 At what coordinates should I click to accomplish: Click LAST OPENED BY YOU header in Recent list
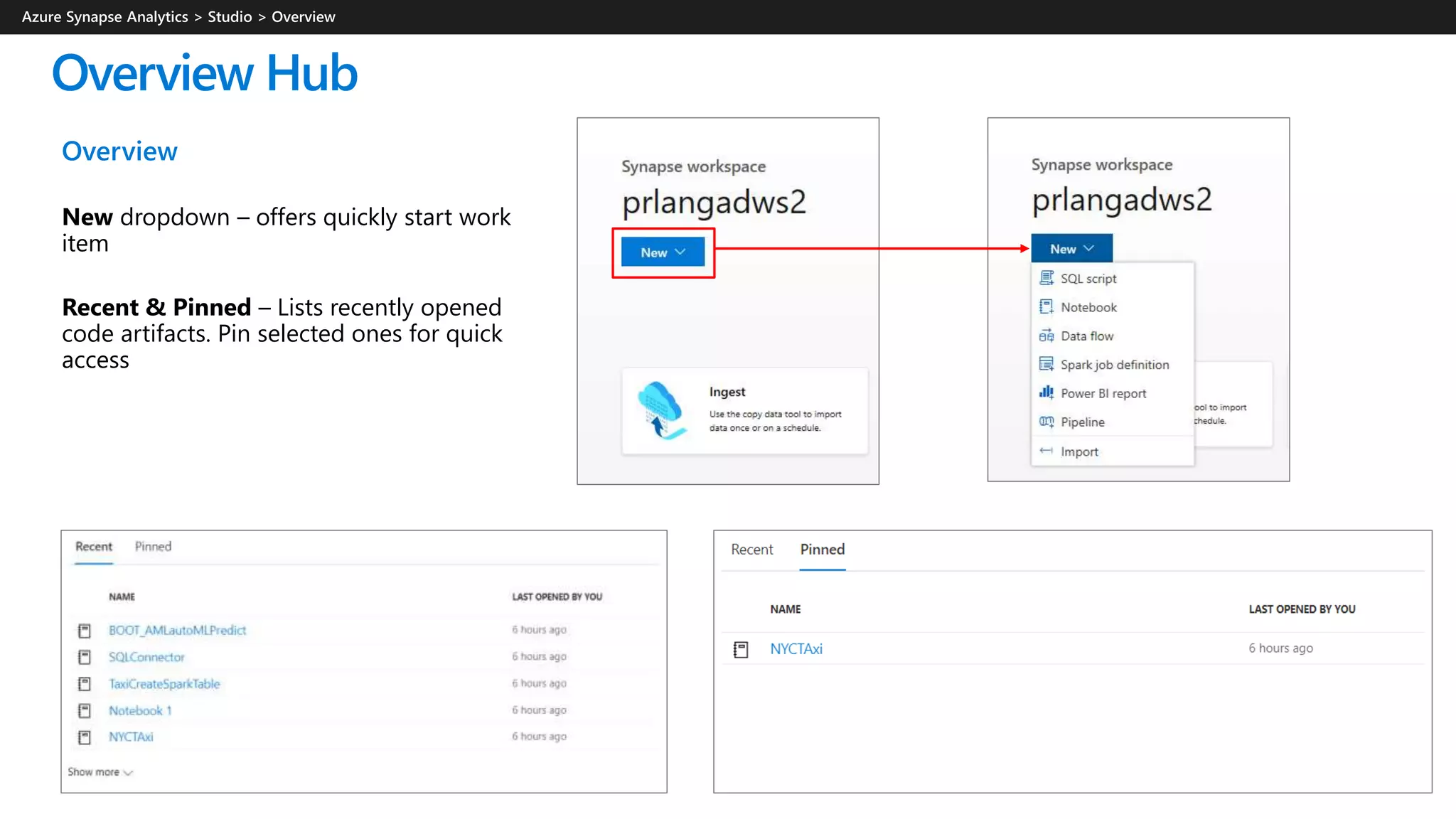[x=557, y=597]
